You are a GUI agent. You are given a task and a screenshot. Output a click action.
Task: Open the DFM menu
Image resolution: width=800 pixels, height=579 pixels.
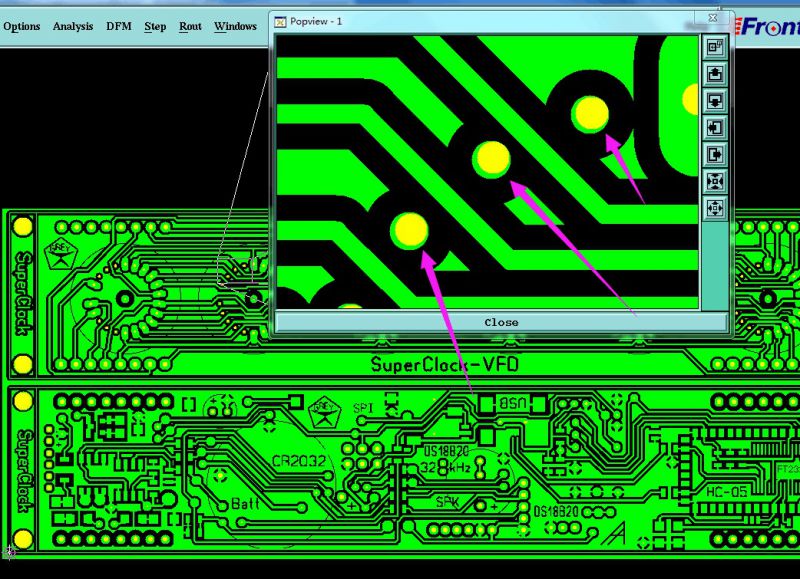[119, 26]
